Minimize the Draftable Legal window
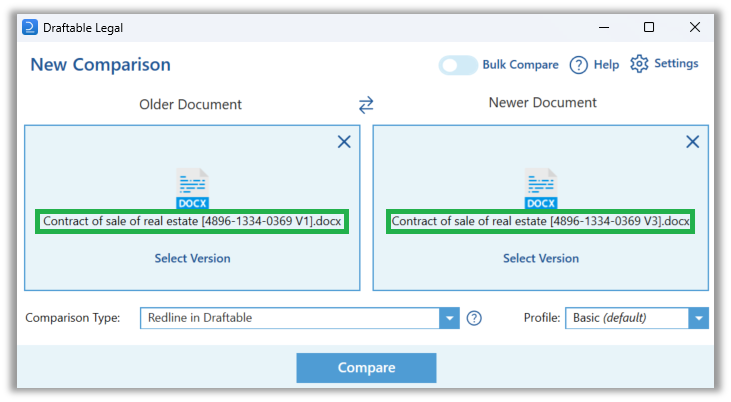This screenshot has height=402, width=731. click(604, 28)
